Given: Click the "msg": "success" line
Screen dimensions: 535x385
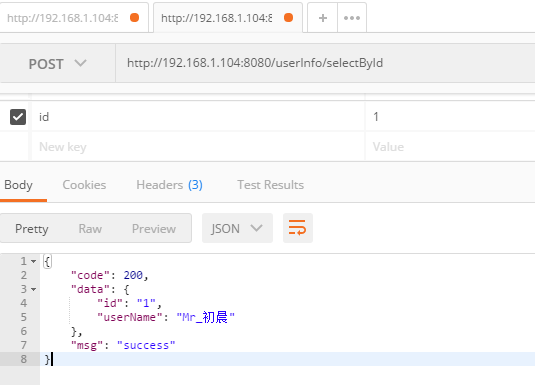Looking at the screenshot, I should (x=123, y=345).
